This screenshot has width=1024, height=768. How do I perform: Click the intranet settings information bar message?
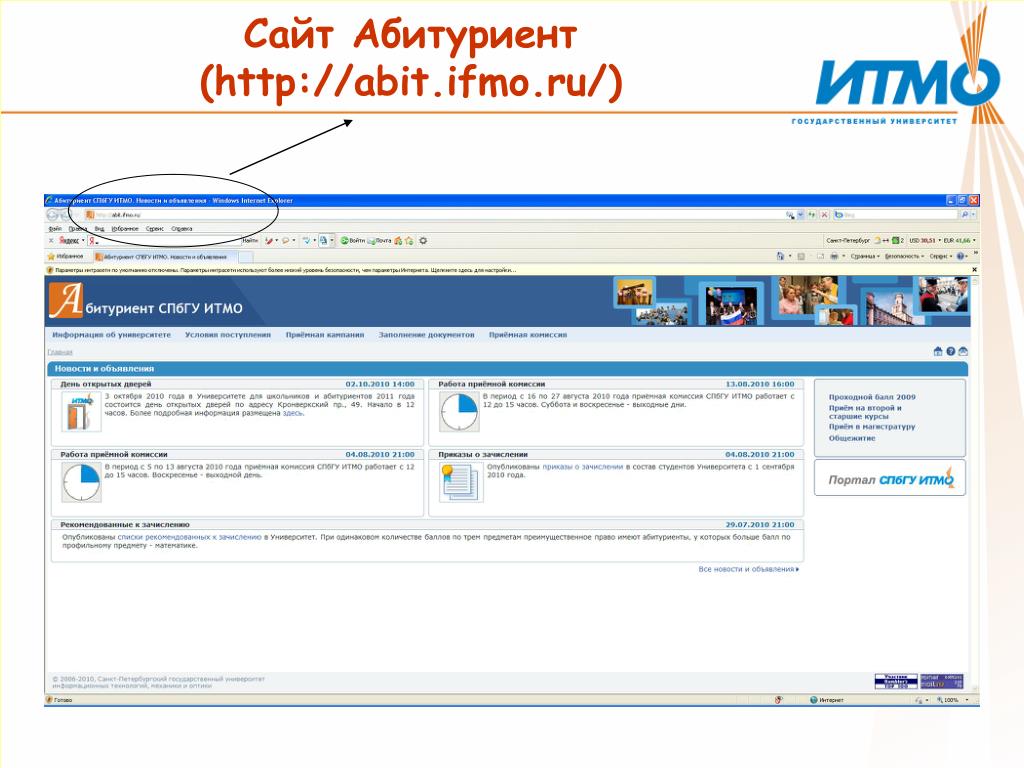point(285,270)
